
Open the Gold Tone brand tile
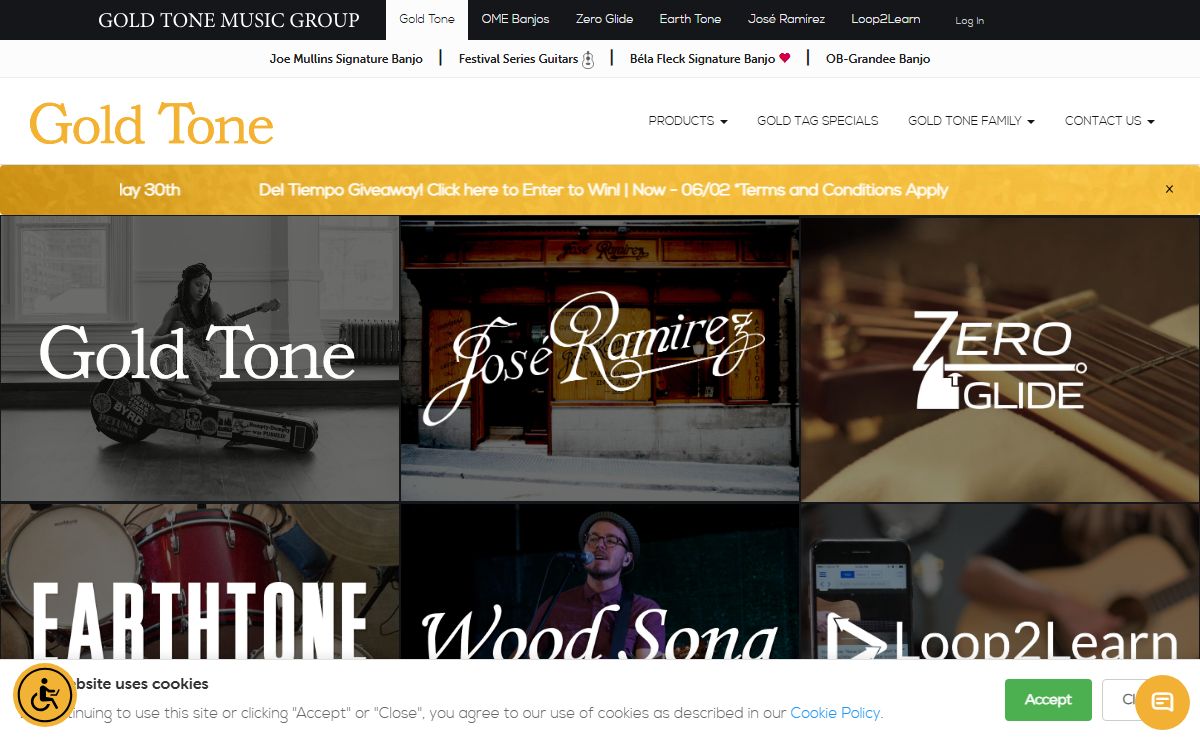[x=200, y=358]
